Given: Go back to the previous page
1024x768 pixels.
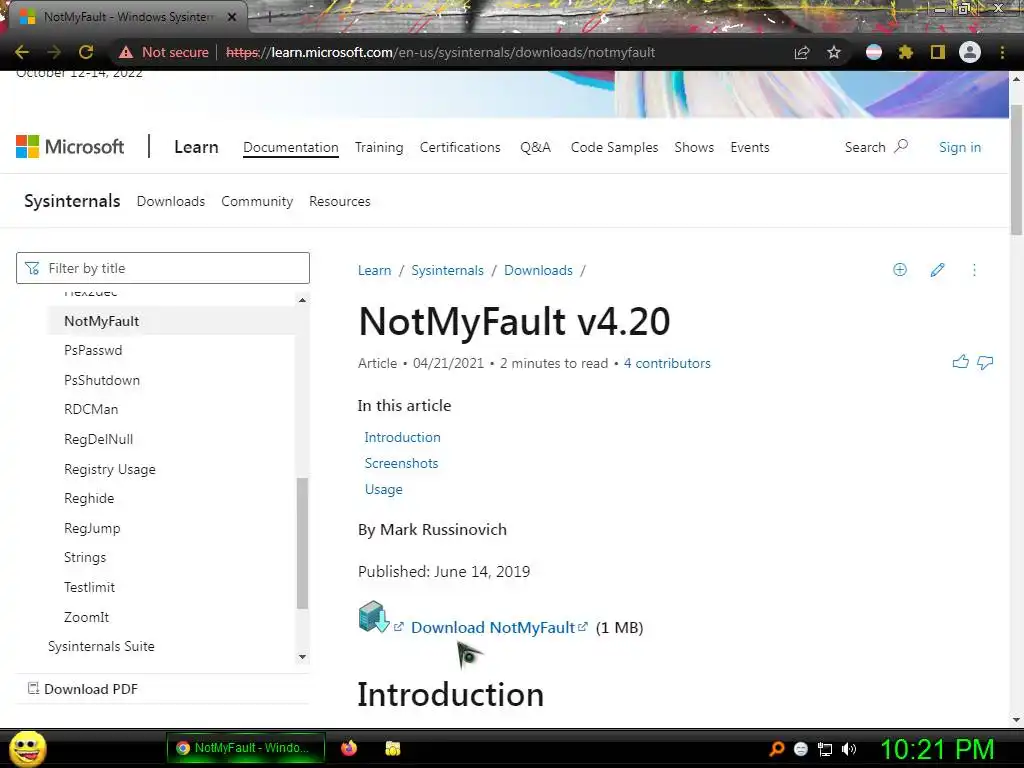Looking at the screenshot, I should 22,52.
